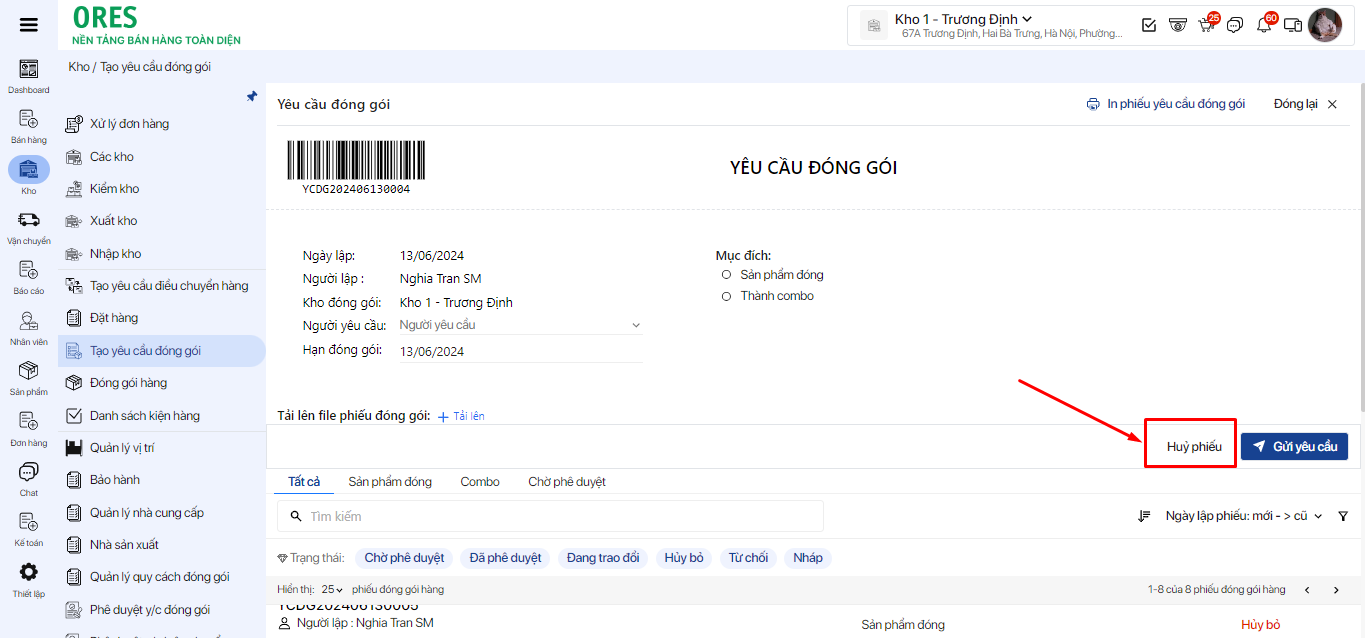Open the Dashboard icon in sidebar
The width and height of the screenshot is (1365, 638).
tap(29, 69)
